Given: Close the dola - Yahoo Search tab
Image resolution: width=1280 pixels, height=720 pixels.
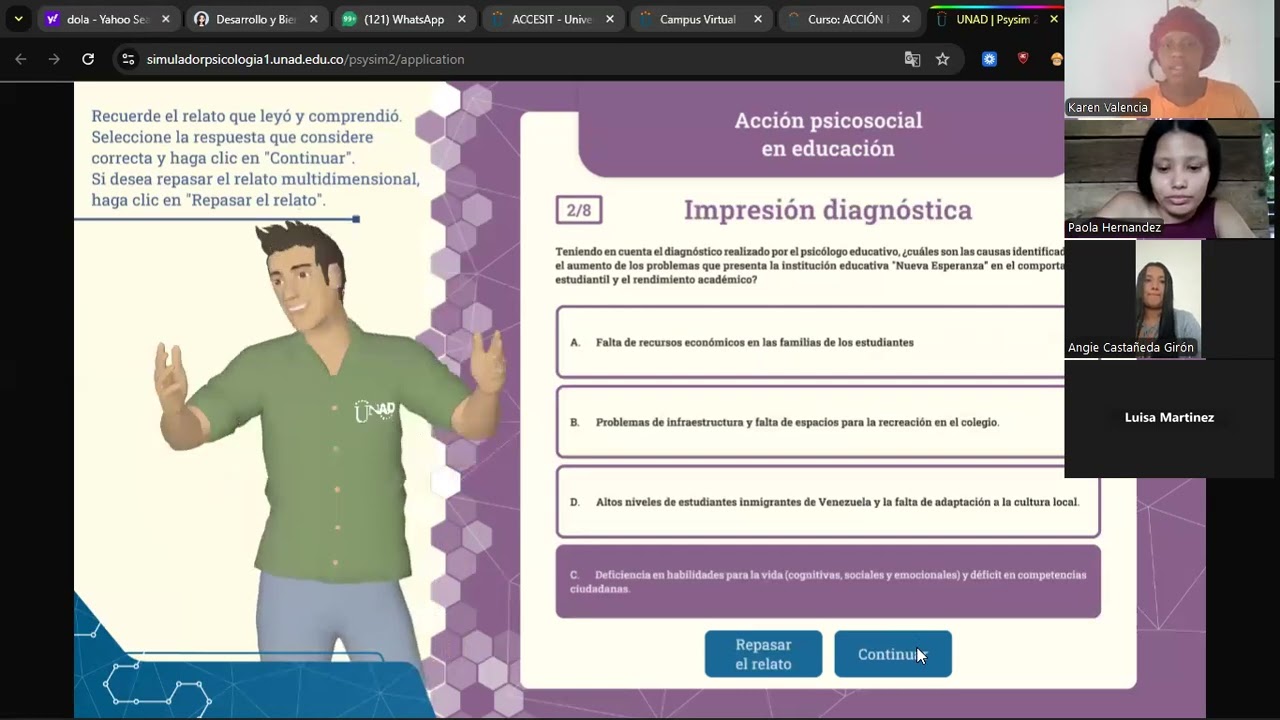Looking at the screenshot, I should tap(166, 19).
